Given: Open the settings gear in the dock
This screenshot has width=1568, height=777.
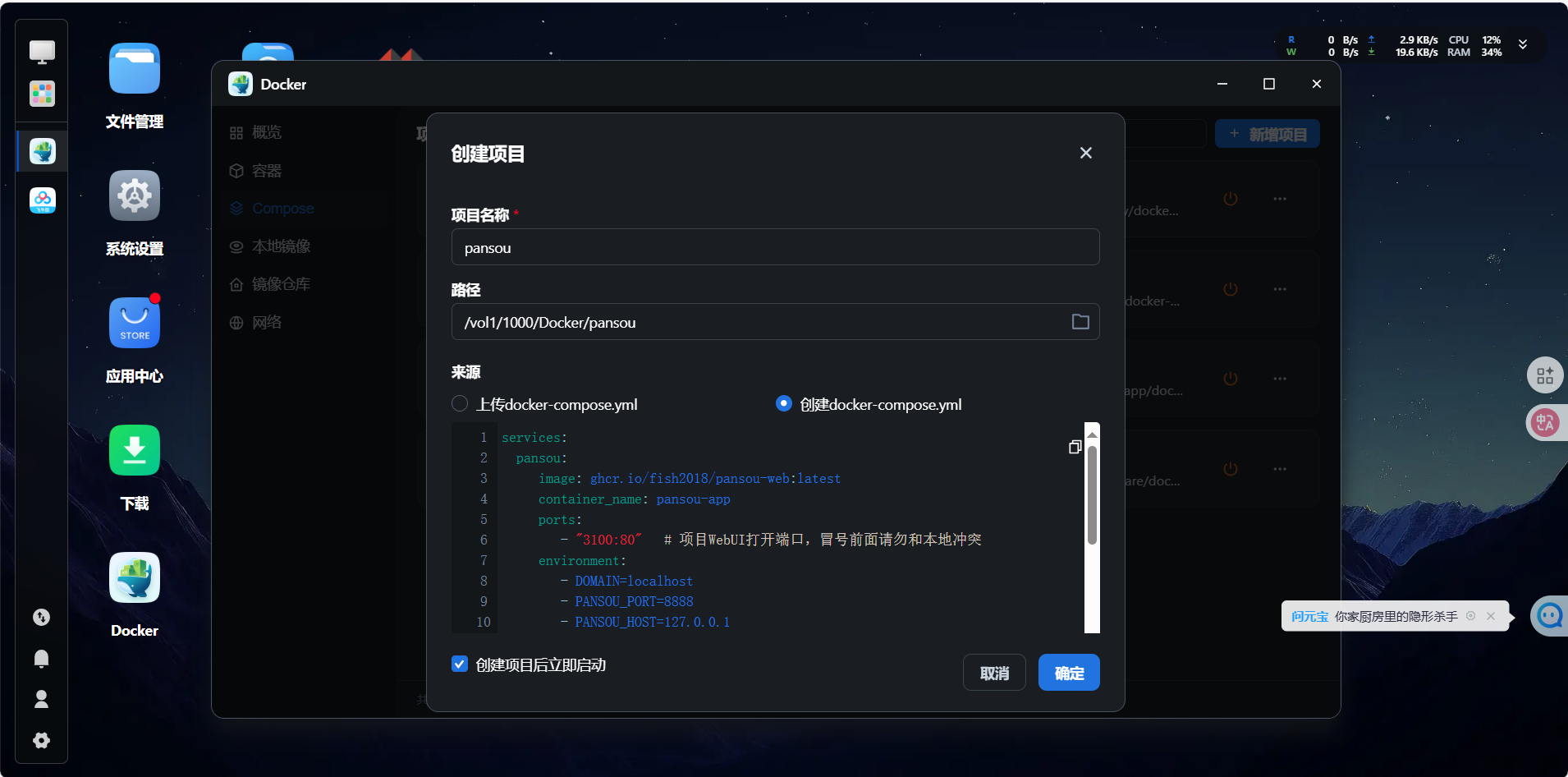Looking at the screenshot, I should pos(41,740).
